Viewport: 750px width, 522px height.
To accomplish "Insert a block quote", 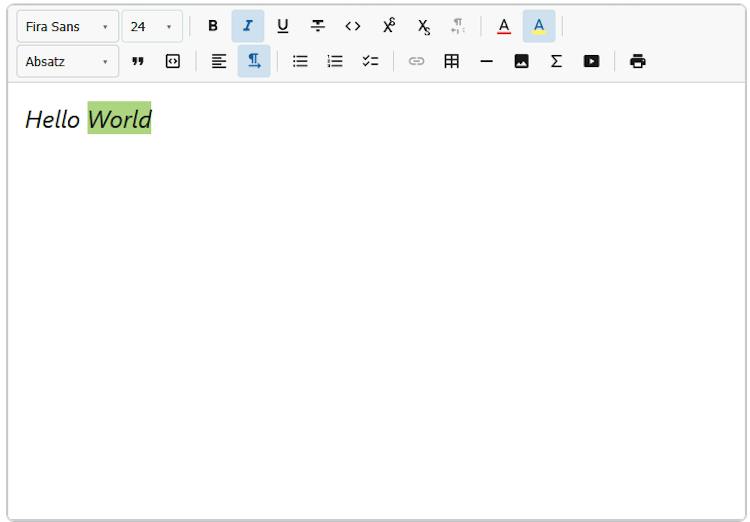I will pos(138,61).
